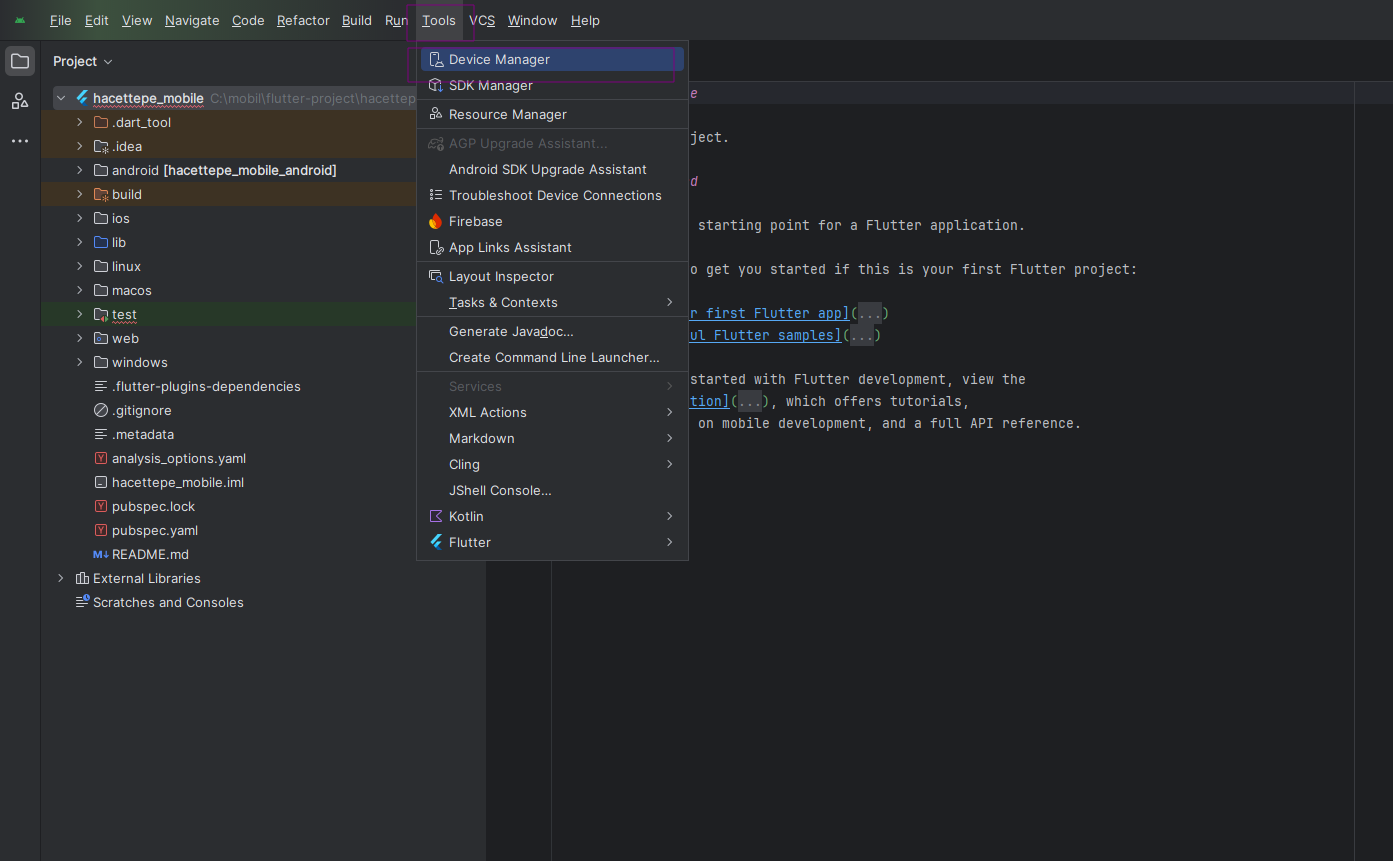
Task: Select Troubleshoot Device Connections from Tools menu
Action: point(555,195)
